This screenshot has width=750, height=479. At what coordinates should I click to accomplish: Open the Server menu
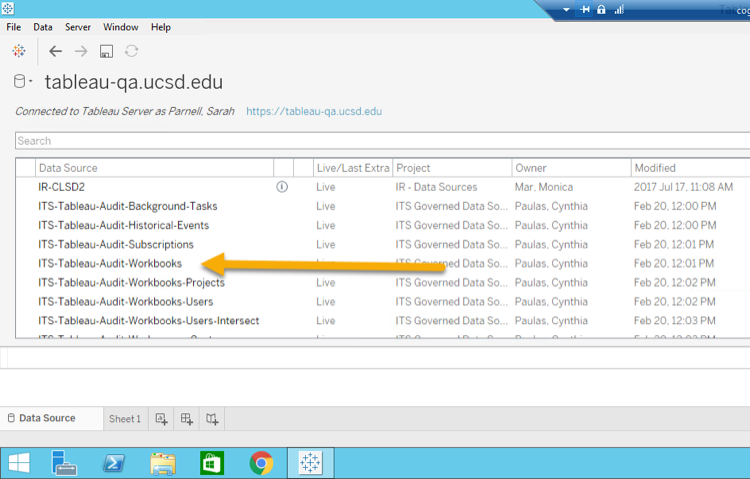(x=77, y=27)
